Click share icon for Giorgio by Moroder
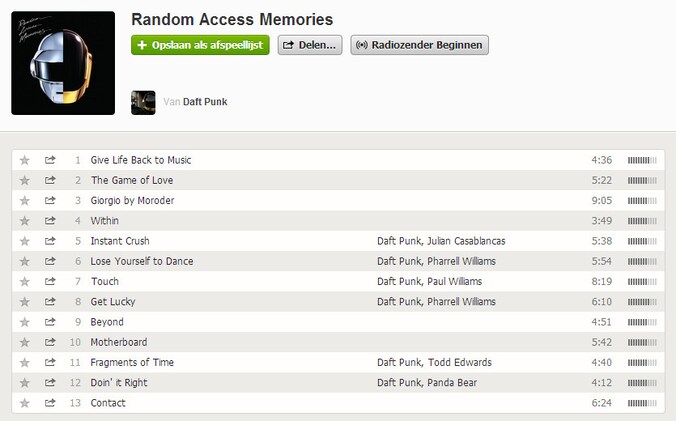 [x=50, y=200]
